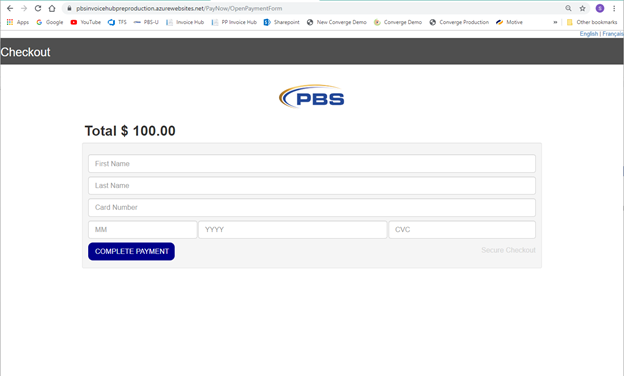Open the Apps bookmark shortcut
Screen dimensions: 624x376
pyautogui.click(x=18, y=22)
